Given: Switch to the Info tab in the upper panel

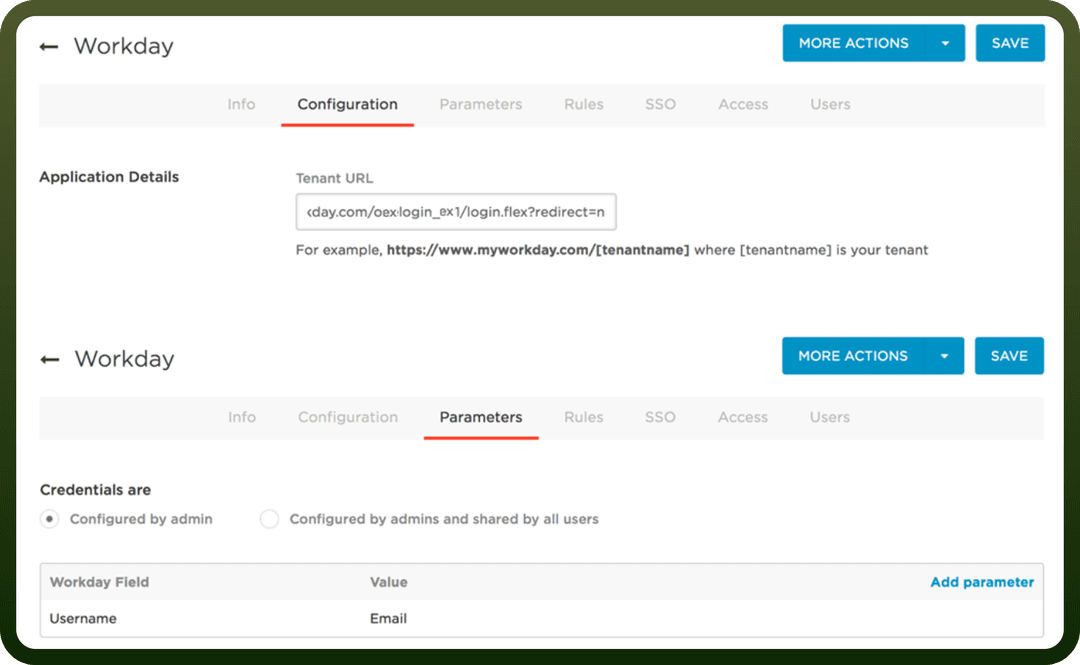Looking at the screenshot, I should [x=241, y=105].
